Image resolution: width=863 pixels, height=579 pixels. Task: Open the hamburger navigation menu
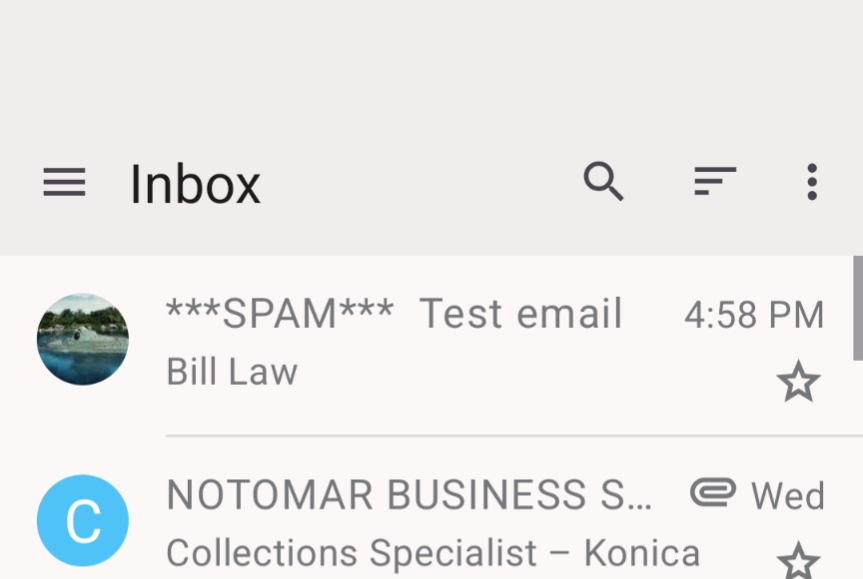(64, 183)
